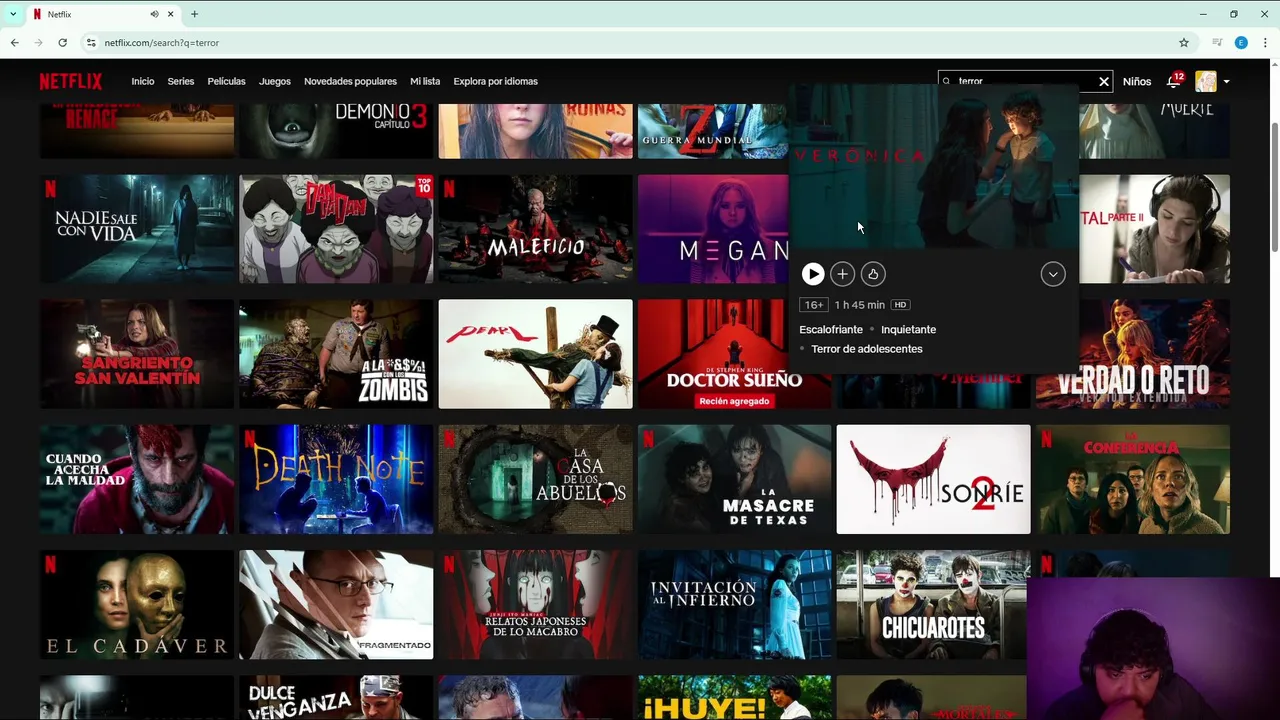Open El Cadáver
This screenshot has width=1280, height=720.
[137, 604]
